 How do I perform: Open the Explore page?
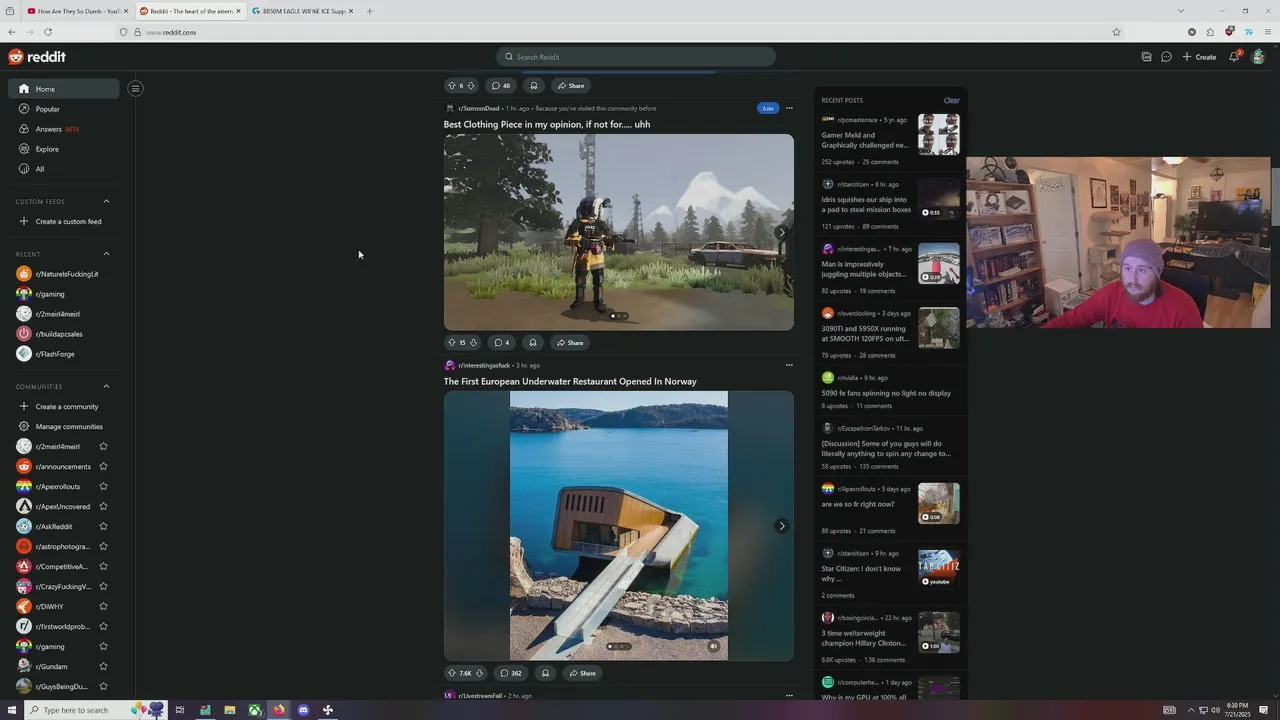64,149
